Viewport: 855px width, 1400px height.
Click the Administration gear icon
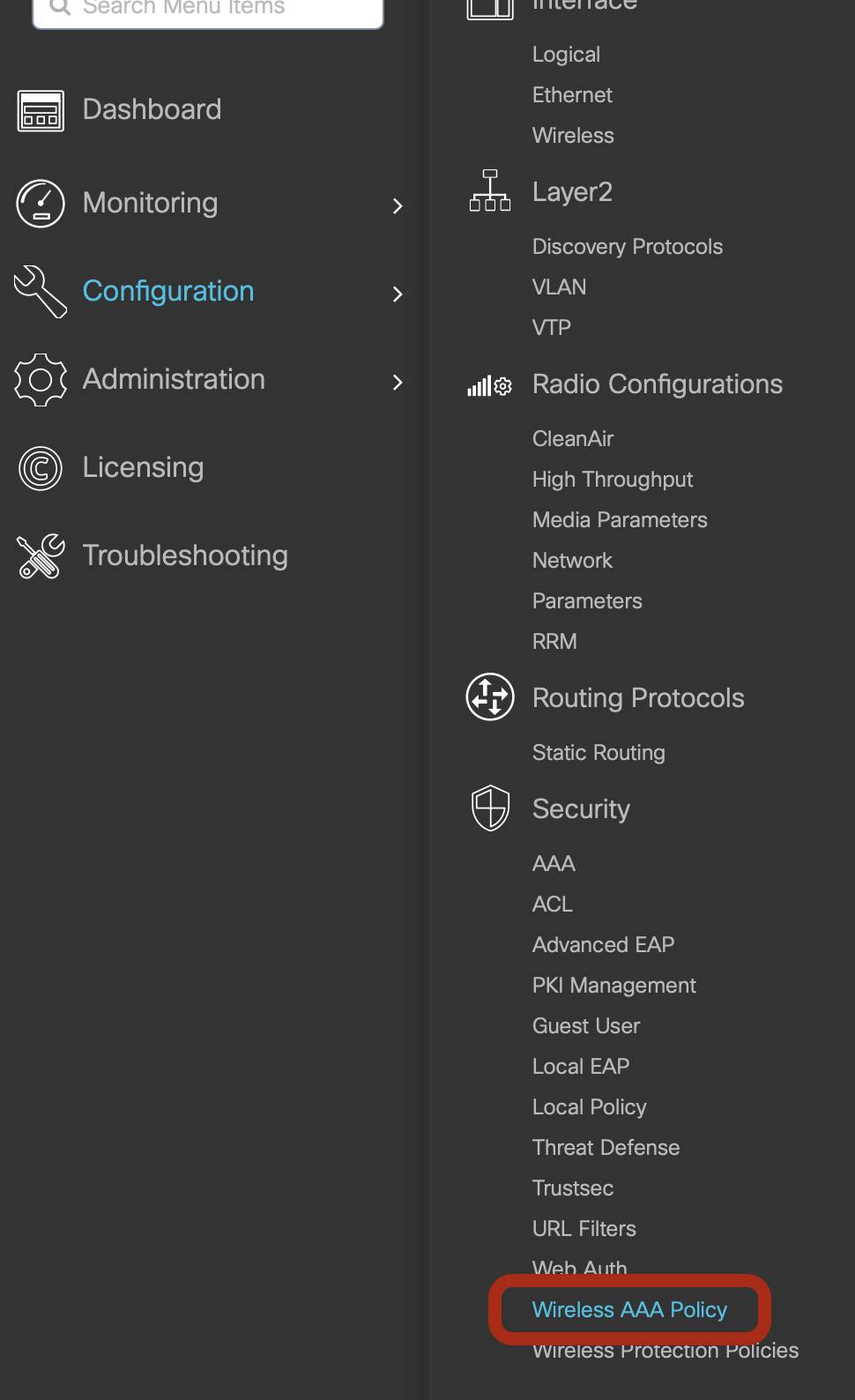point(41,380)
